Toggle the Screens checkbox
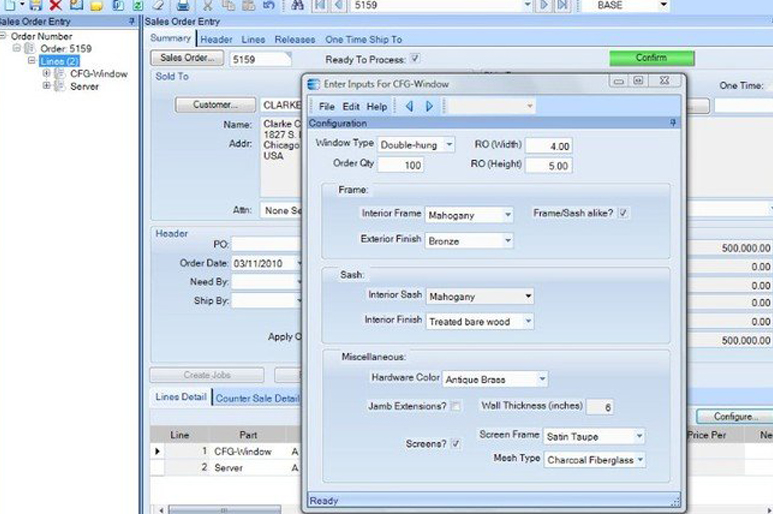 click(x=455, y=443)
